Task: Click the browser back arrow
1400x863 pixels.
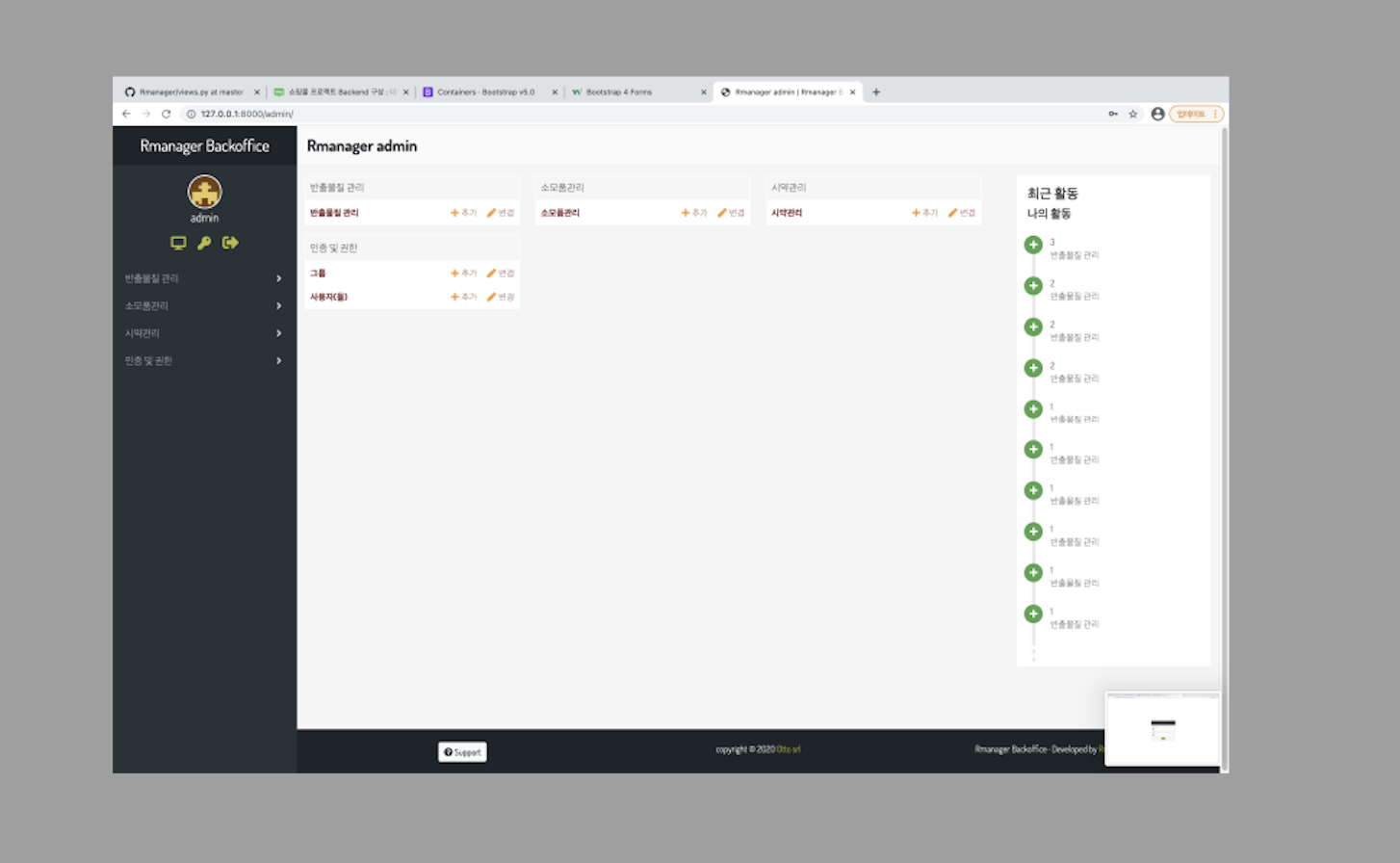Action: coord(126,113)
